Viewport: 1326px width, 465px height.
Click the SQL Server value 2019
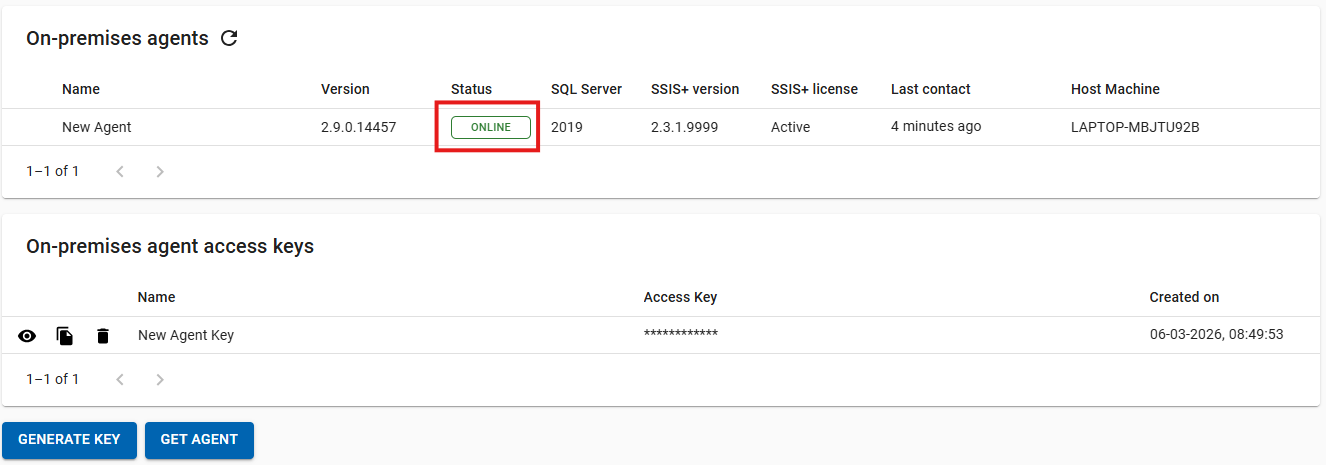(567, 127)
